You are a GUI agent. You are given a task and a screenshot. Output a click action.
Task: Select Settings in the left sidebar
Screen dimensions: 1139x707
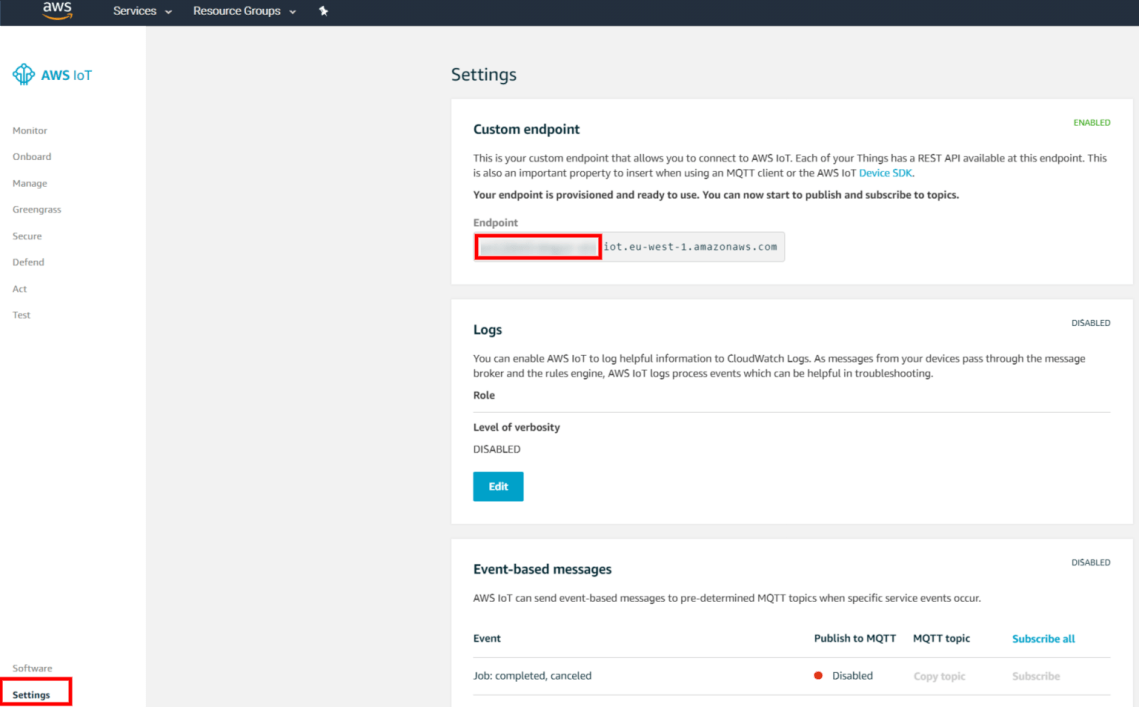point(32,695)
